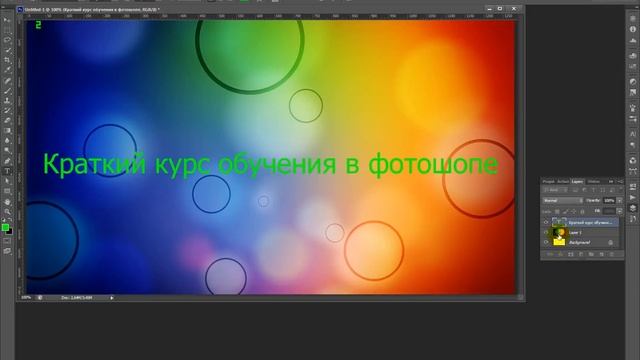Screen dimensions: 640x360
Task: Switch to the Properties tab
Action: click(548, 182)
